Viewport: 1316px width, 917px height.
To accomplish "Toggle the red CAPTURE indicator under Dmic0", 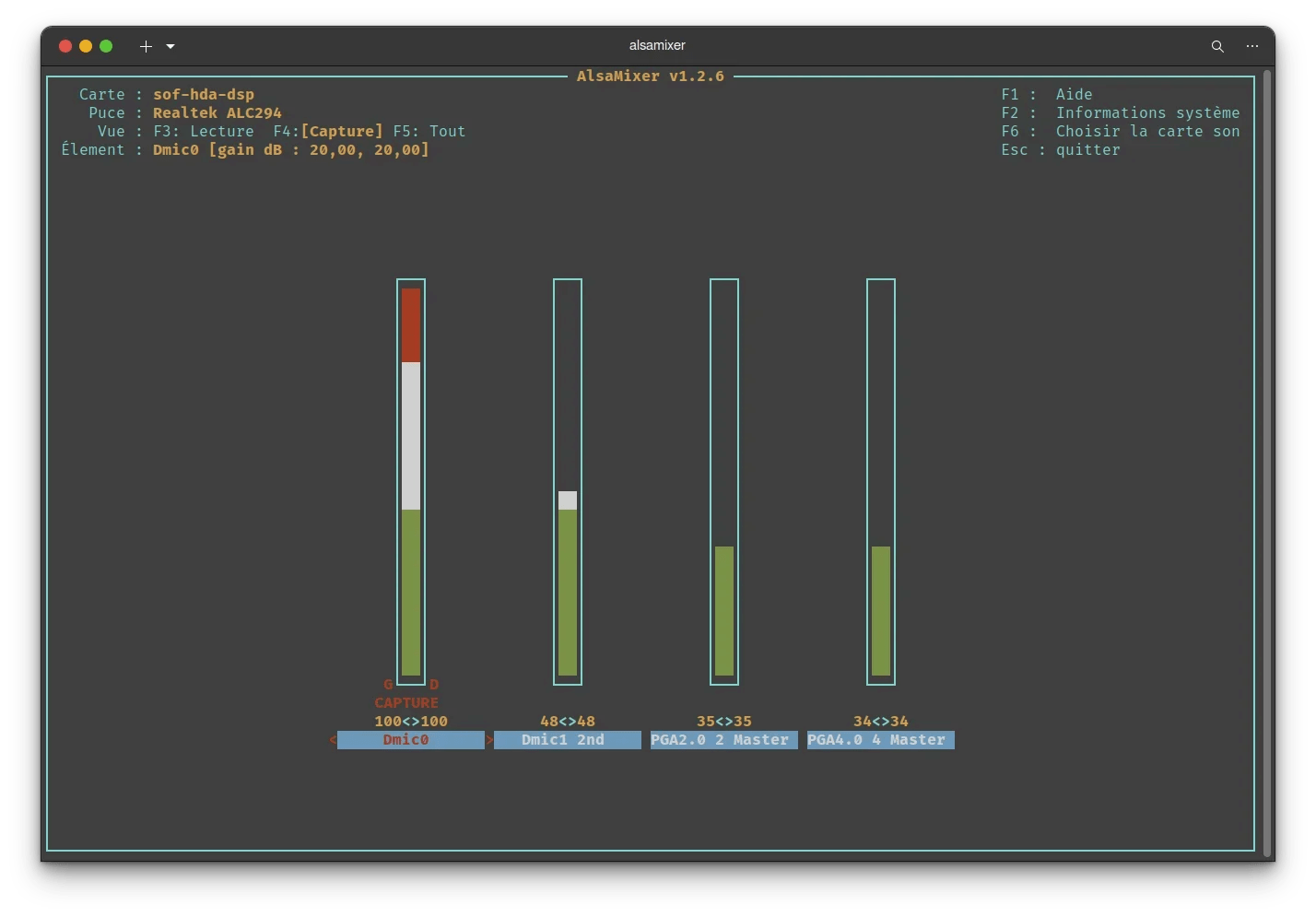I will click(406, 703).
